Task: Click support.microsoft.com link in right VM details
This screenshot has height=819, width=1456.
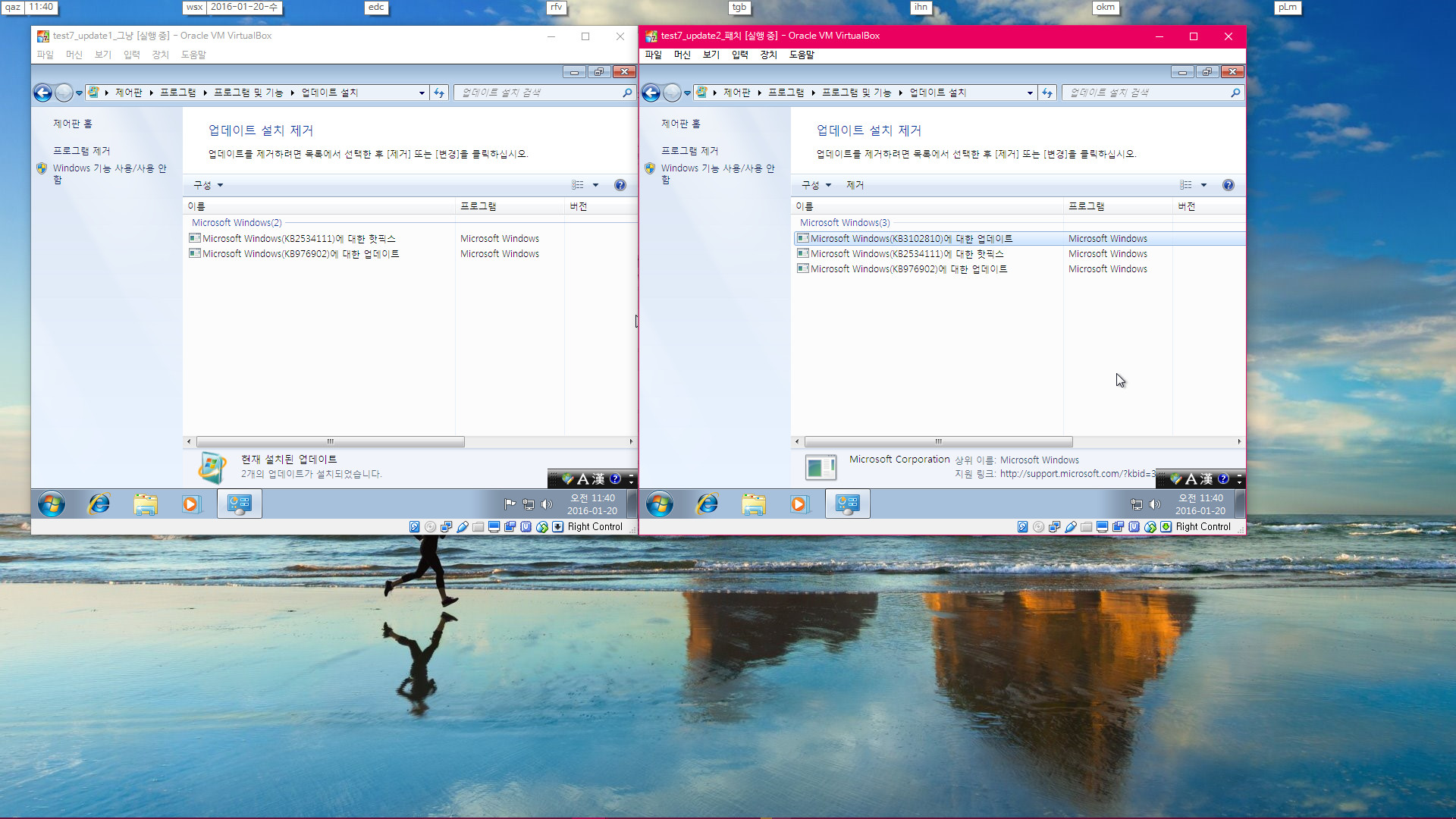Action: [1078, 474]
